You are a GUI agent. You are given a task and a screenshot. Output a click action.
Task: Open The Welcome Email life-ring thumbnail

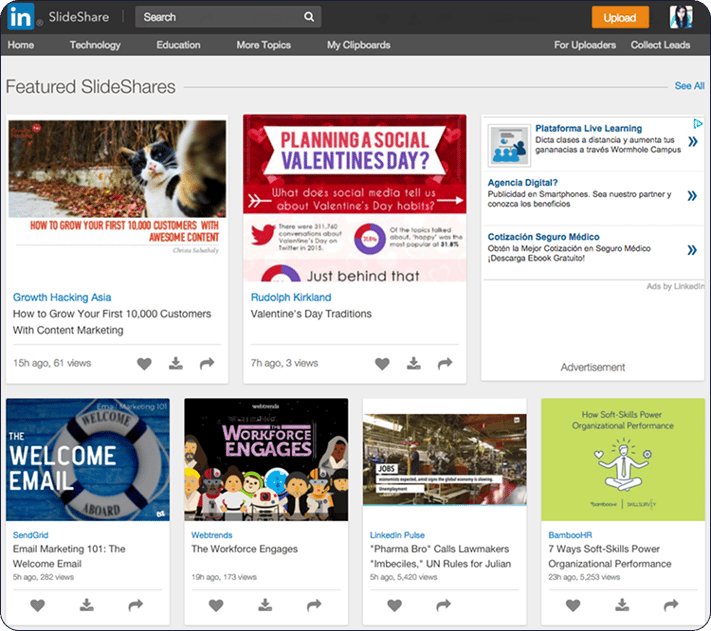click(88, 460)
